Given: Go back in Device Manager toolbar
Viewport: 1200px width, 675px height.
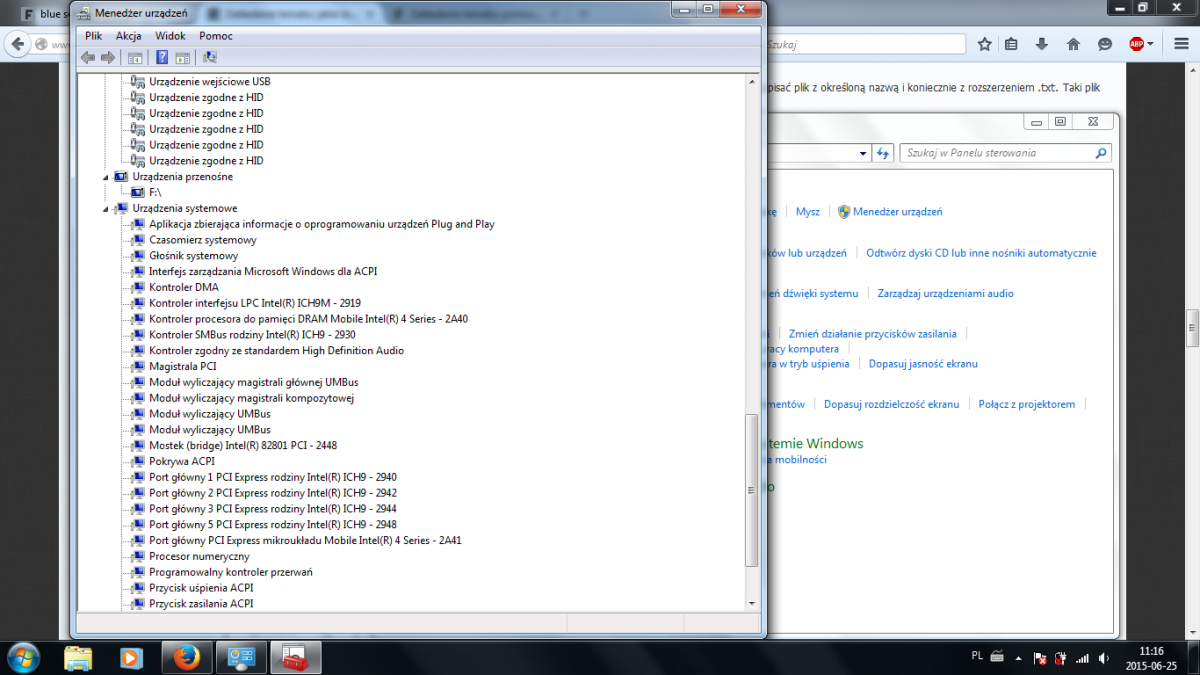Looking at the screenshot, I should pos(89,58).
